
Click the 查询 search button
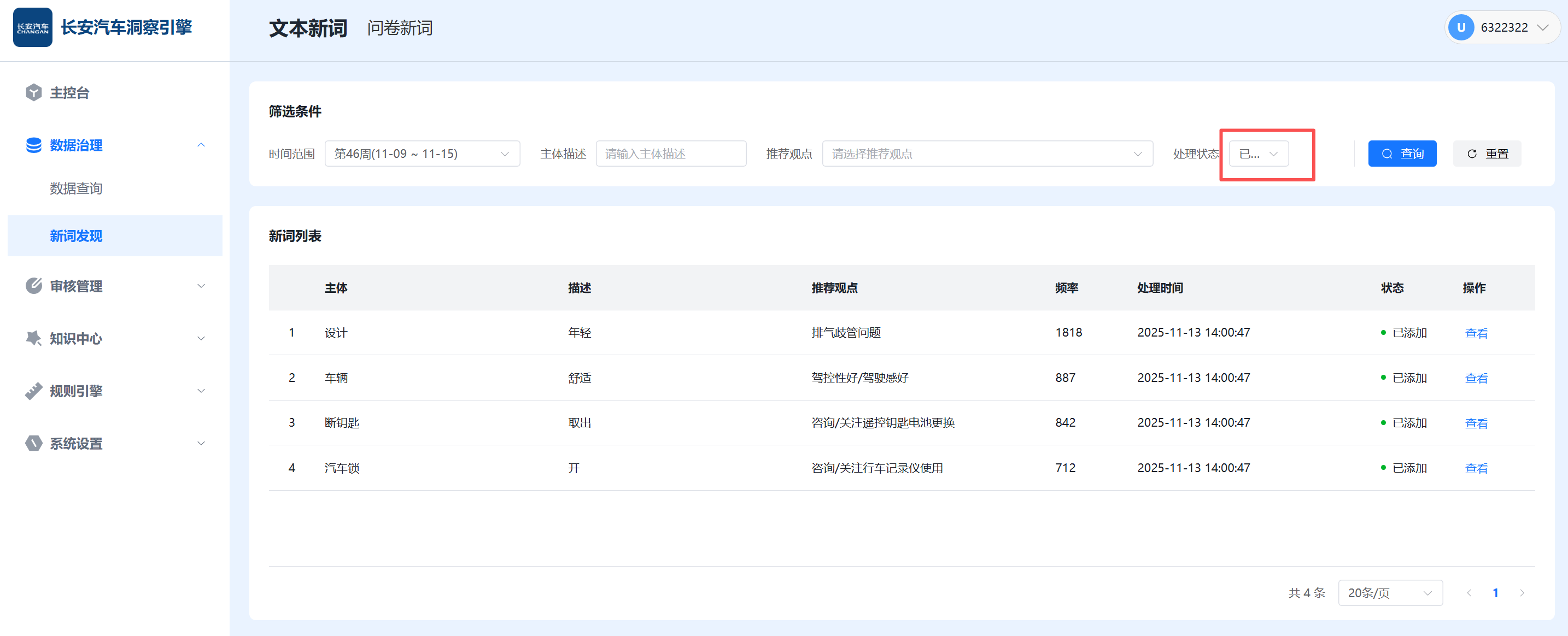click(1402, 154)
